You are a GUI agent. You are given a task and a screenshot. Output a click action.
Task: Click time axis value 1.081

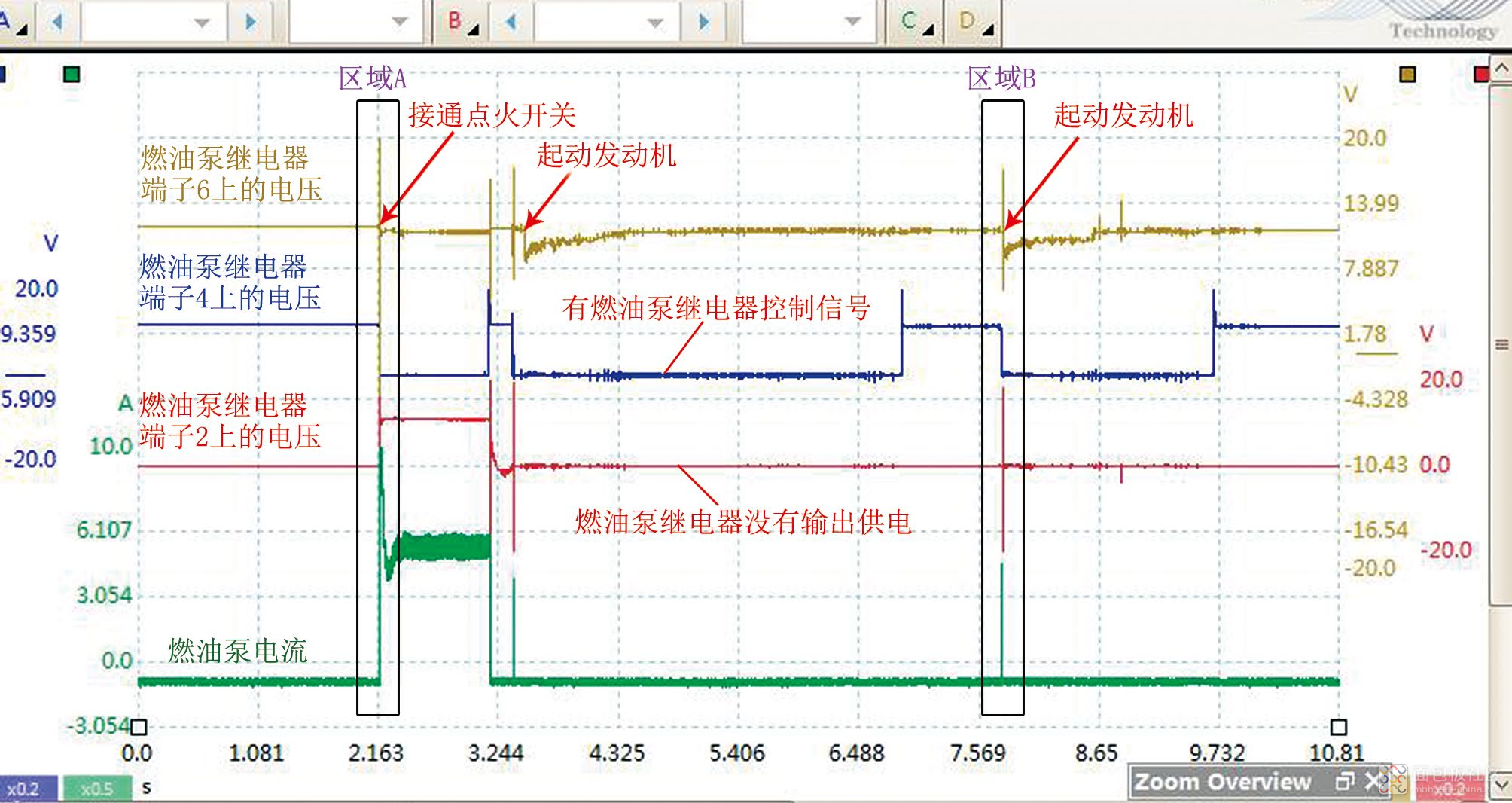(256, 753)
